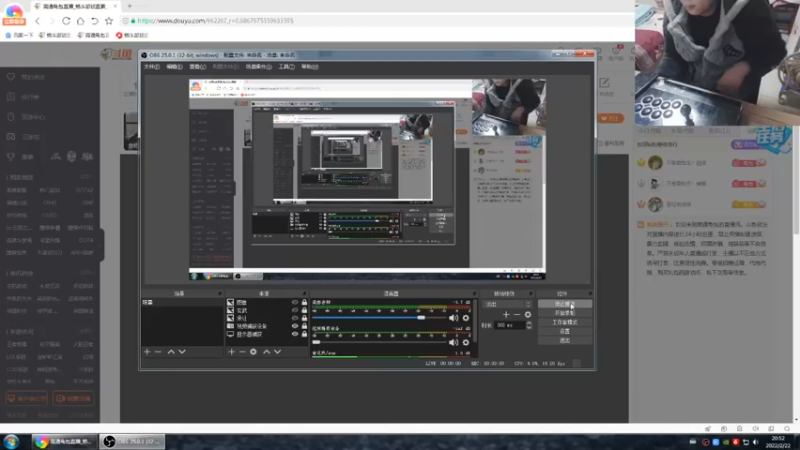The height and width of the screenshot is (450, 800).
Task: Pop out the 来源 dock panel
Action: (305, 294)
